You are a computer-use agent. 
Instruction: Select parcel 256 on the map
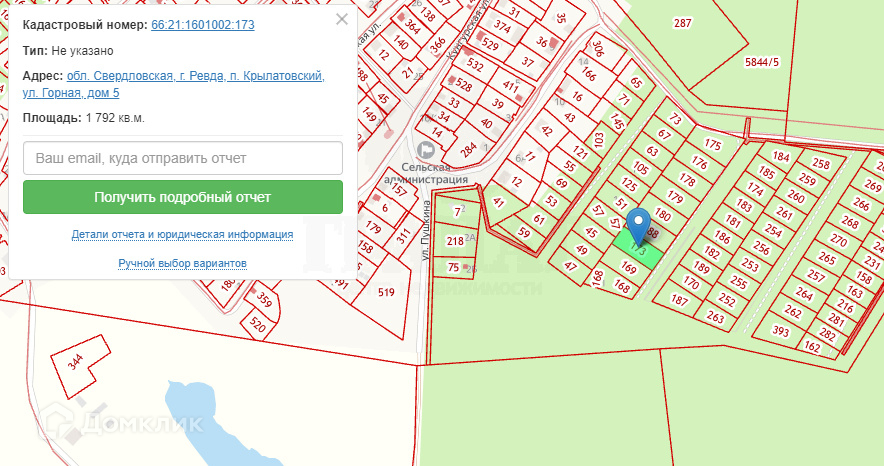pos(761,248)
